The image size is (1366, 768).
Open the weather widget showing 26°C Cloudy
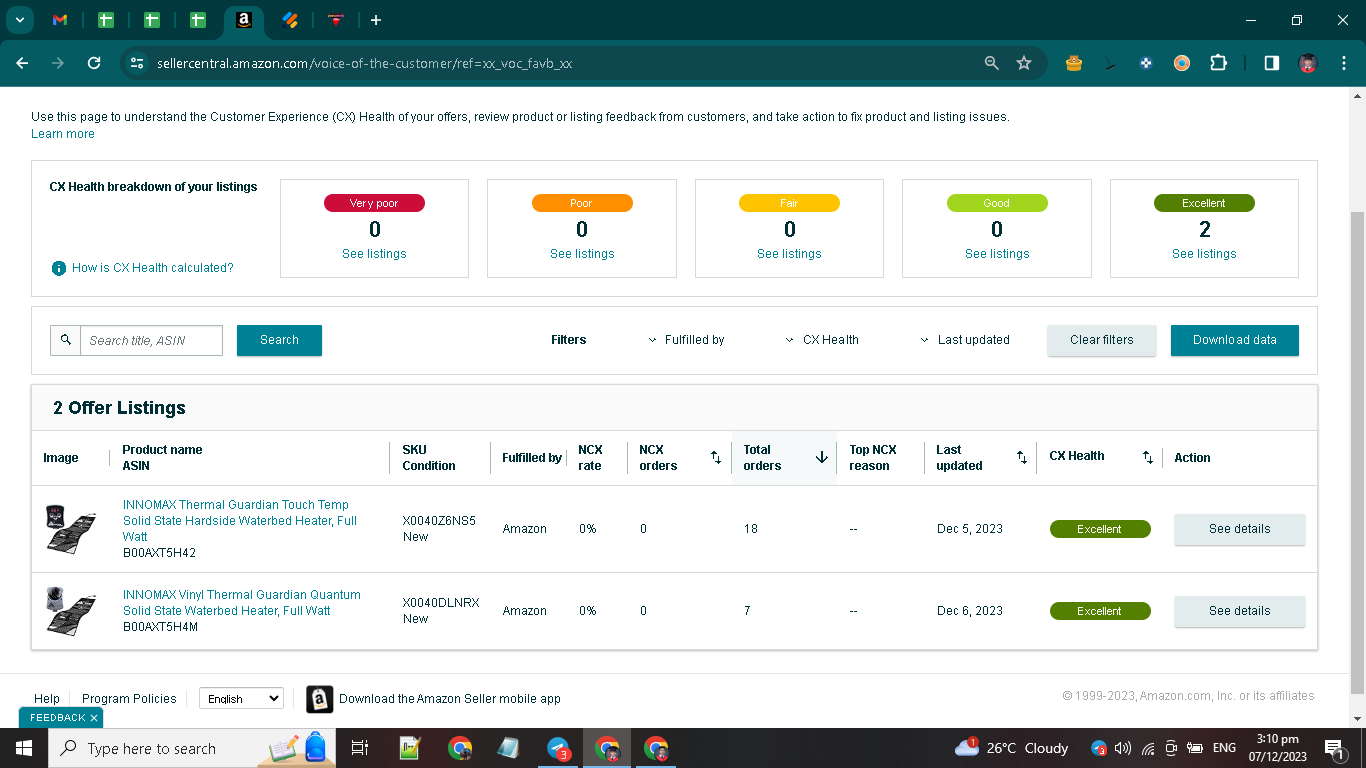1011,748
